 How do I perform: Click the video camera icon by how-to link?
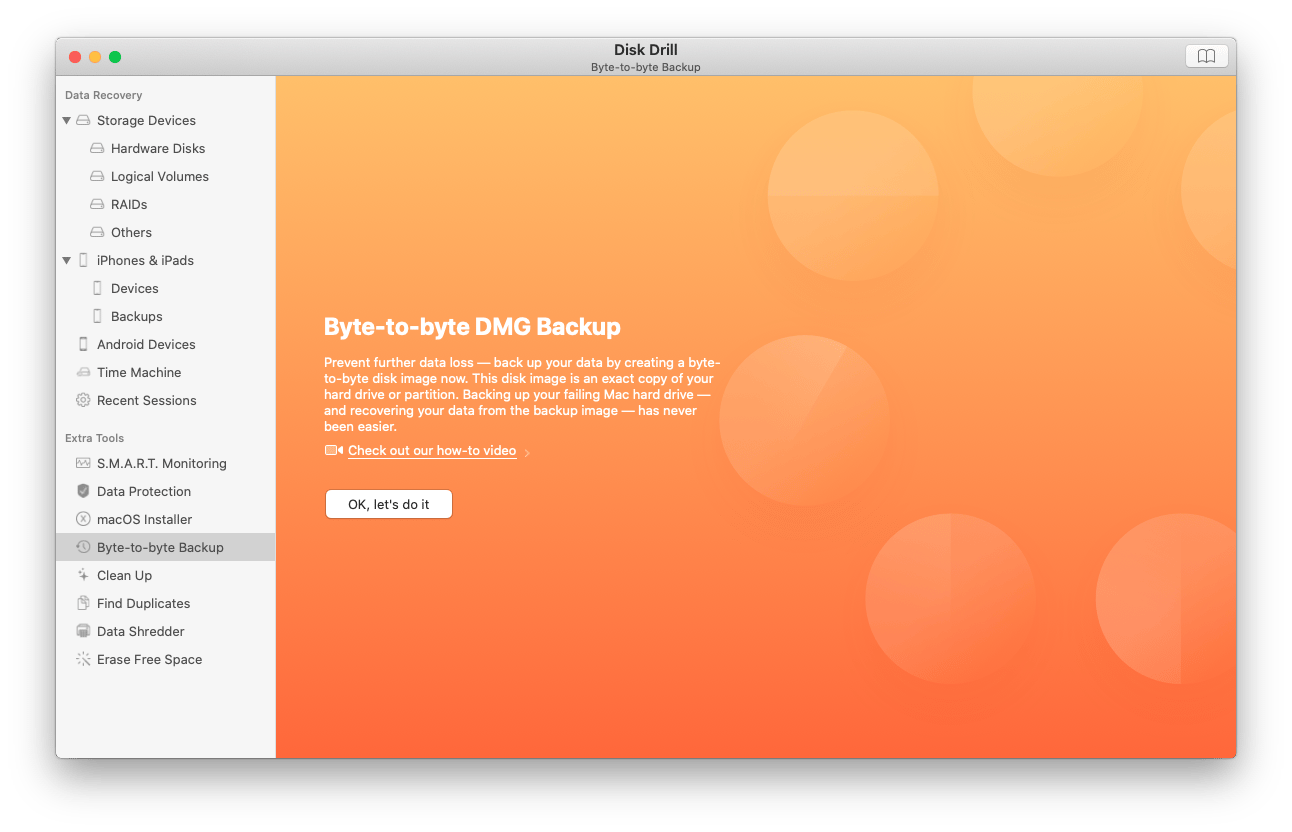(334, 451)
